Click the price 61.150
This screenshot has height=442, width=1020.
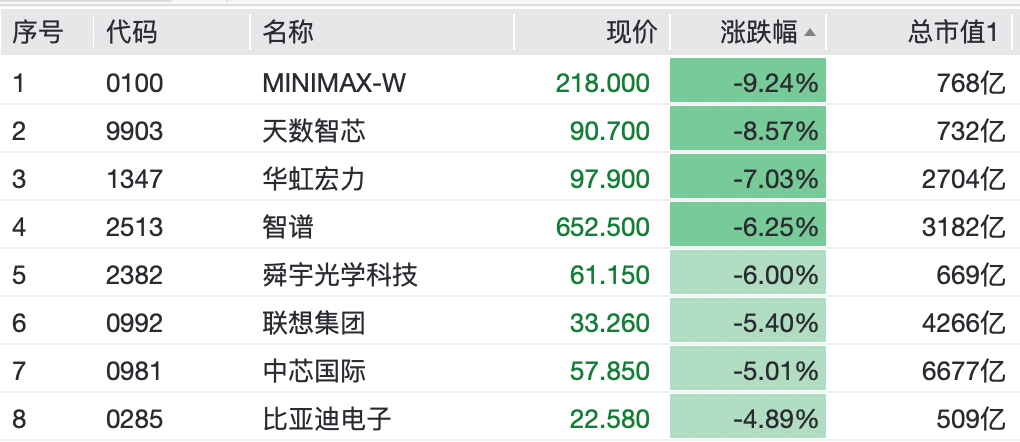[x=610, y=275]
